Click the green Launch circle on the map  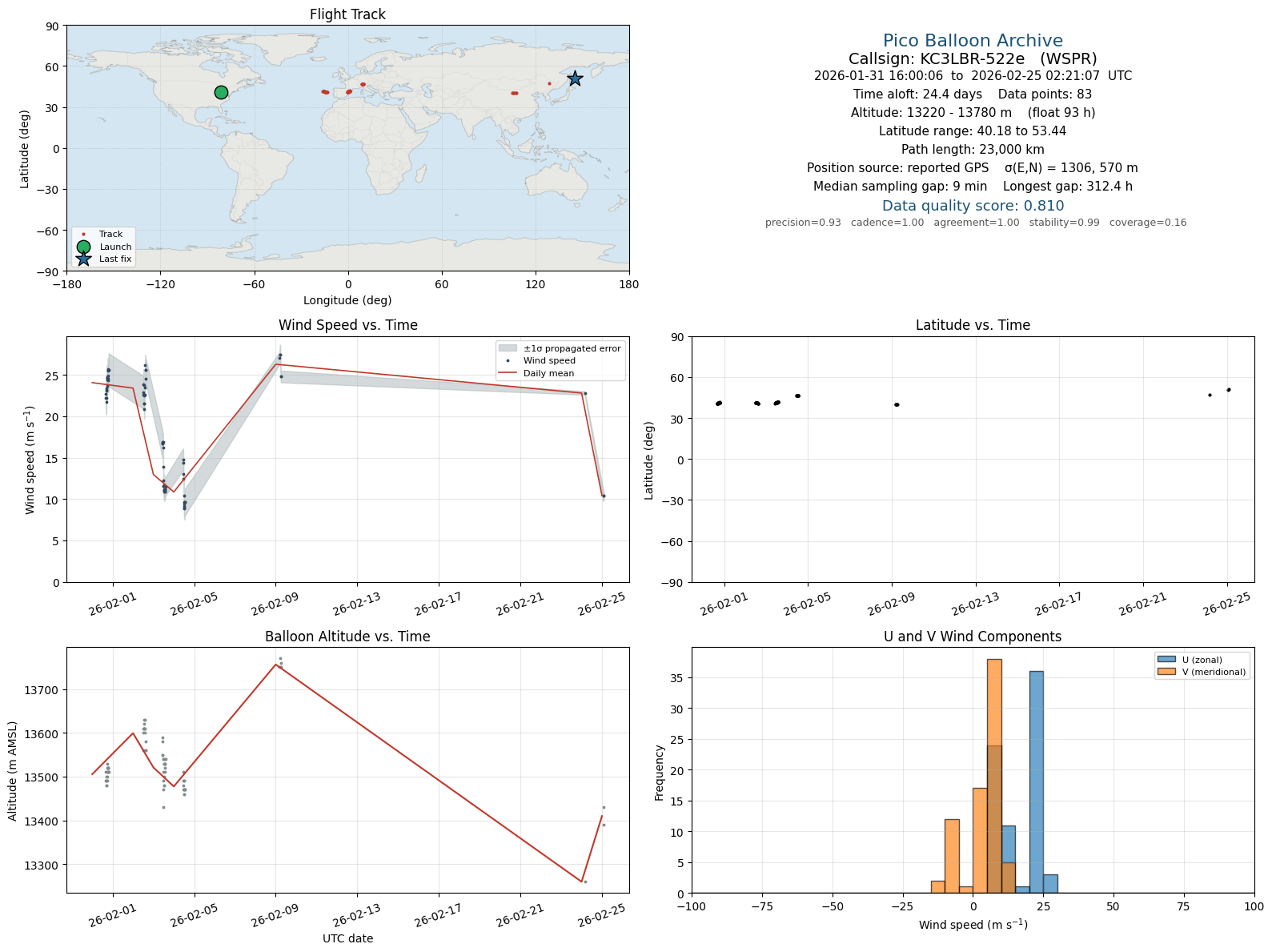(x=222, y=93)
